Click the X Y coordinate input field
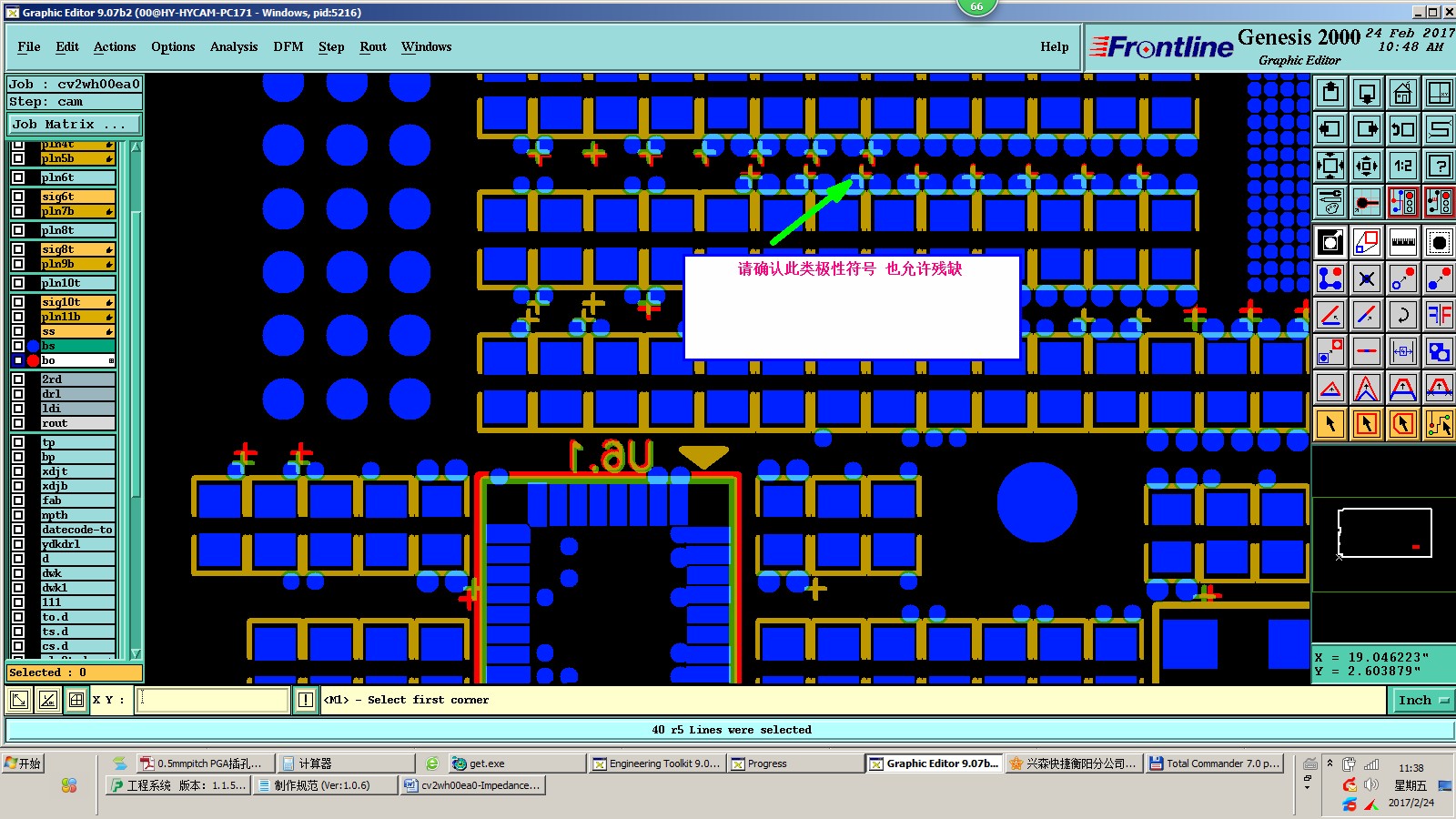This screenshot has height=819, width=1456. (x=214, y=700)
